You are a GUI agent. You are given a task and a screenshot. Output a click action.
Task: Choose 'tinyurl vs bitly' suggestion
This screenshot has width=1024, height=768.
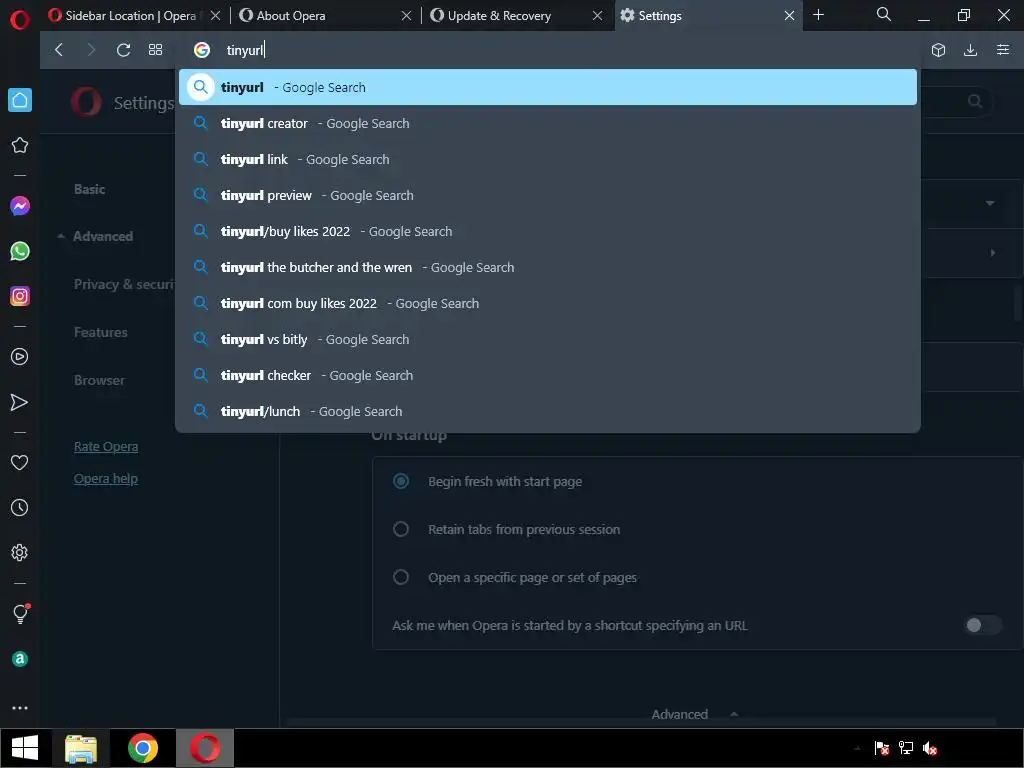click(x=548, y=340)
